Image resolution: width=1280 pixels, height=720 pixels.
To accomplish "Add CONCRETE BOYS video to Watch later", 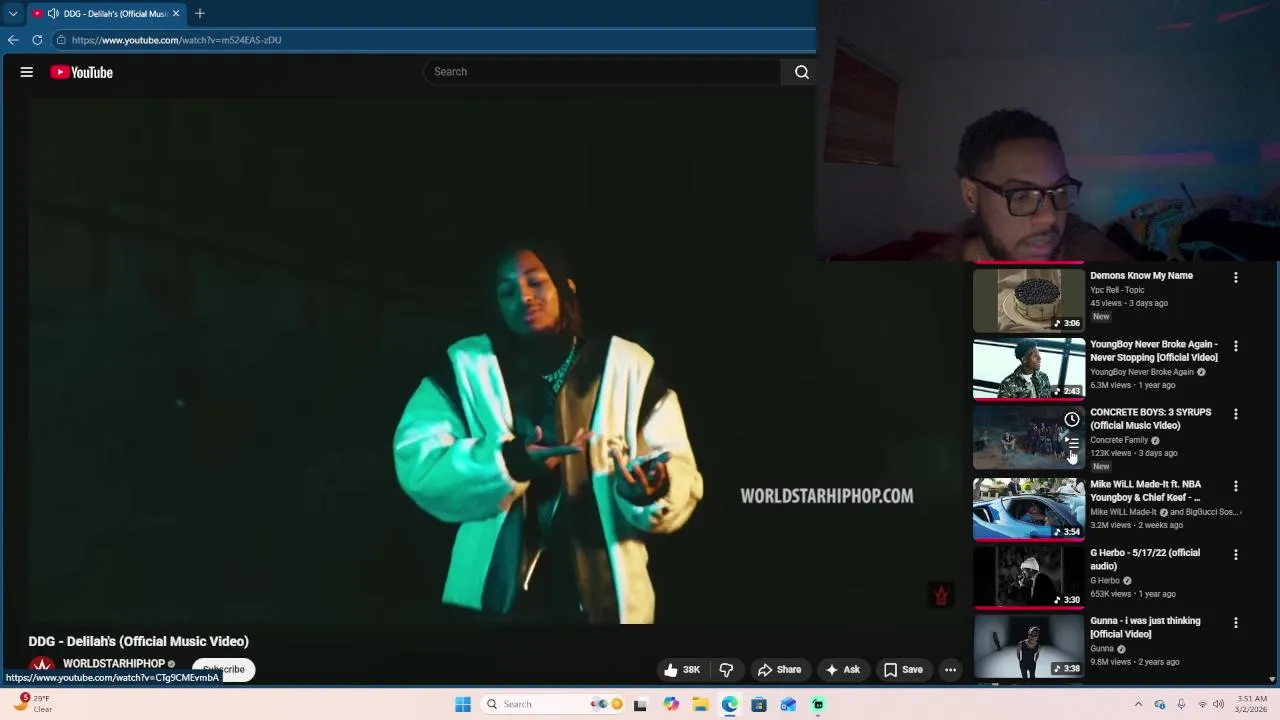I will [x=1071, y=419].
